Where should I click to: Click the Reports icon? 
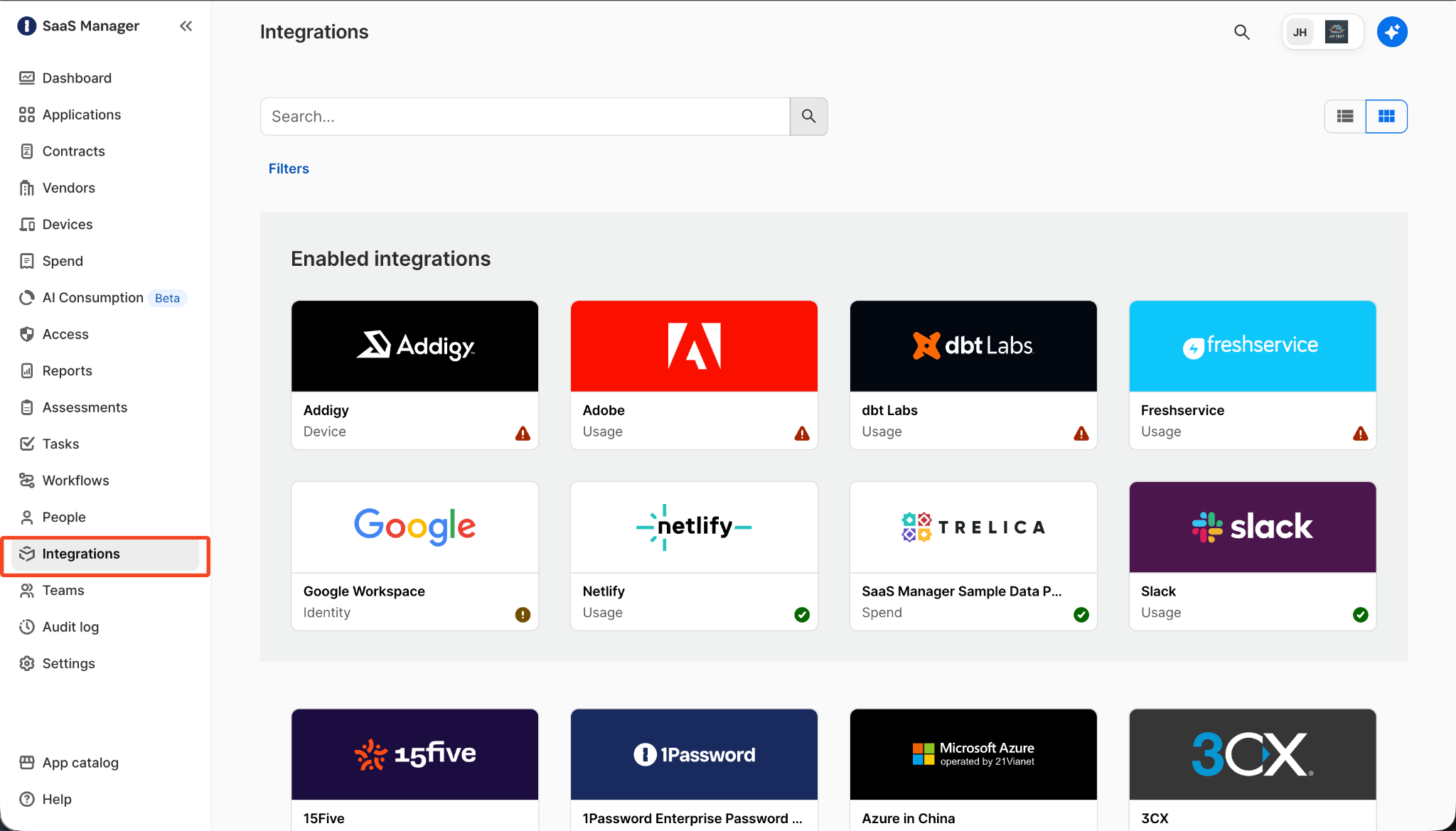click(27, 371)
